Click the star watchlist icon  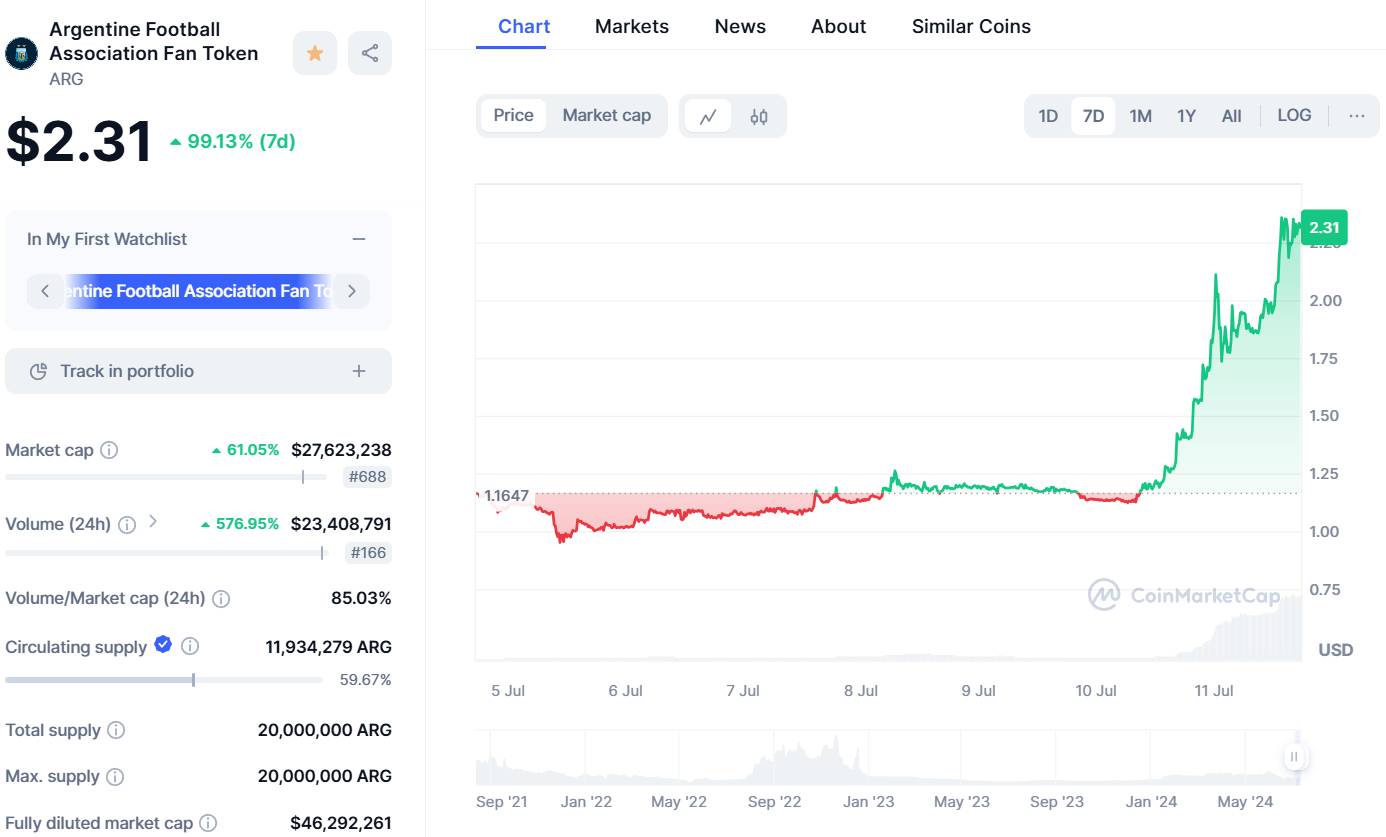tap(315, 53)
